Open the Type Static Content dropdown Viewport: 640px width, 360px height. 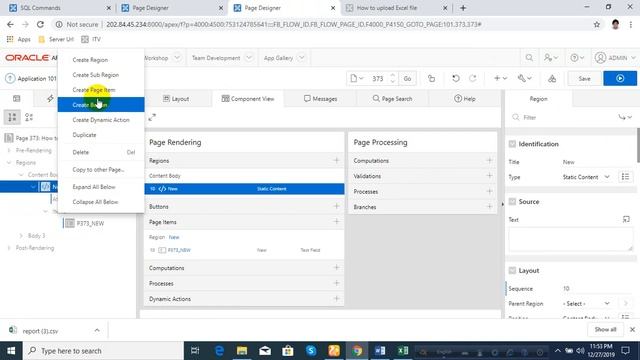[586, 177]
